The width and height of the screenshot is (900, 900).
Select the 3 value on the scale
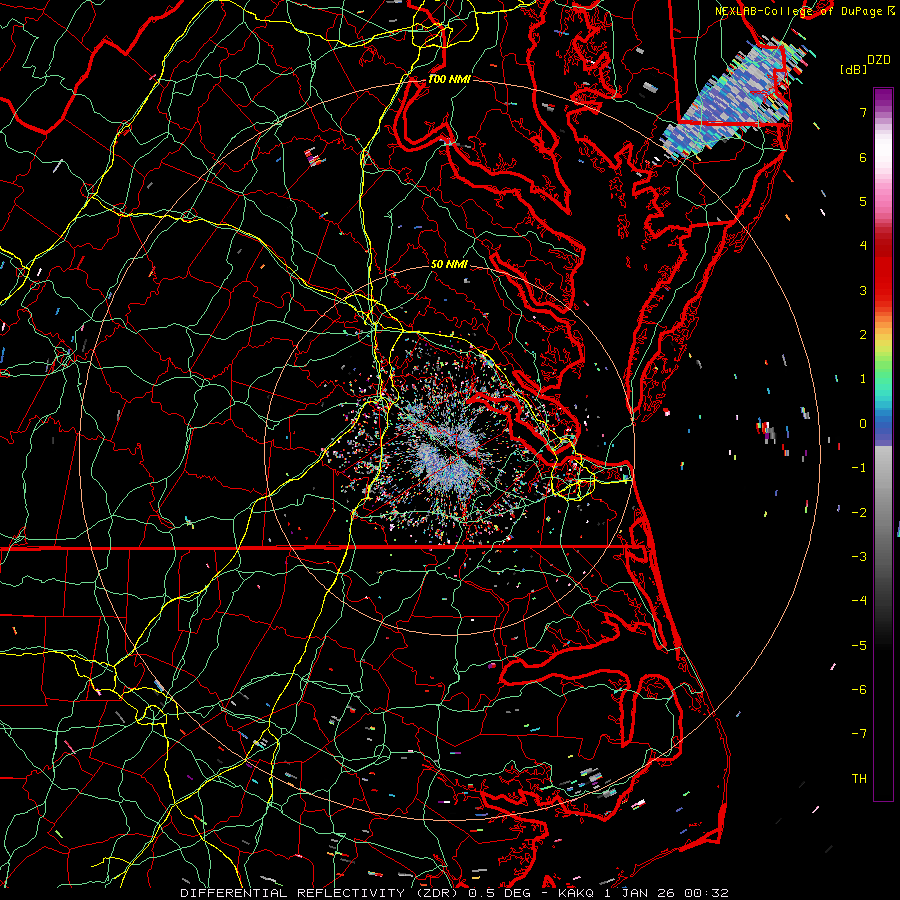click(x=863, y=290)
